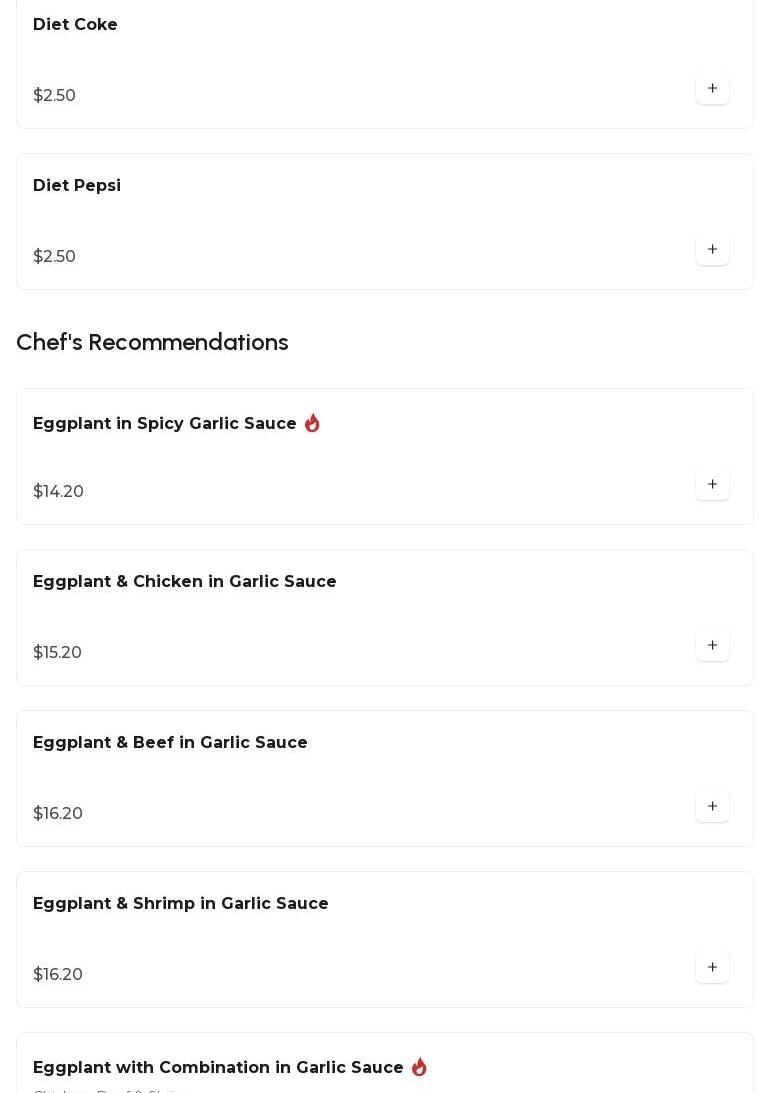Click the Chef's Recommendations section heading
Viewport: 770px width, 1093px height.
tap(152, 343)
